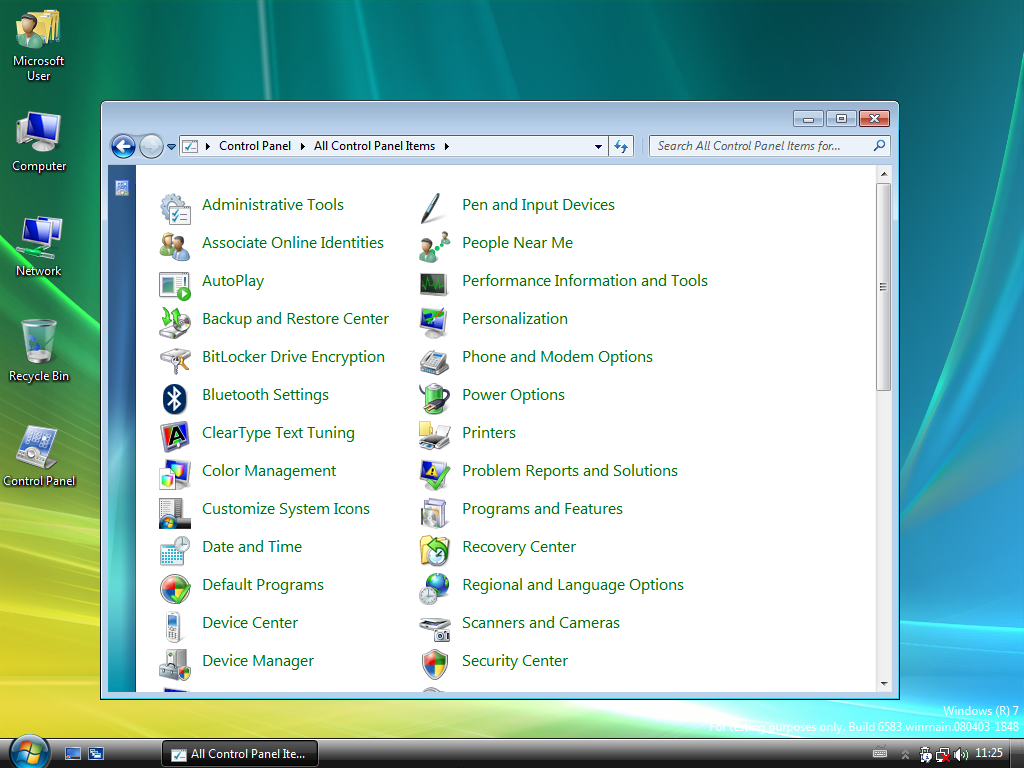
Task: Open the Personalization monitor icon
Action: click(x=435, y=322)
